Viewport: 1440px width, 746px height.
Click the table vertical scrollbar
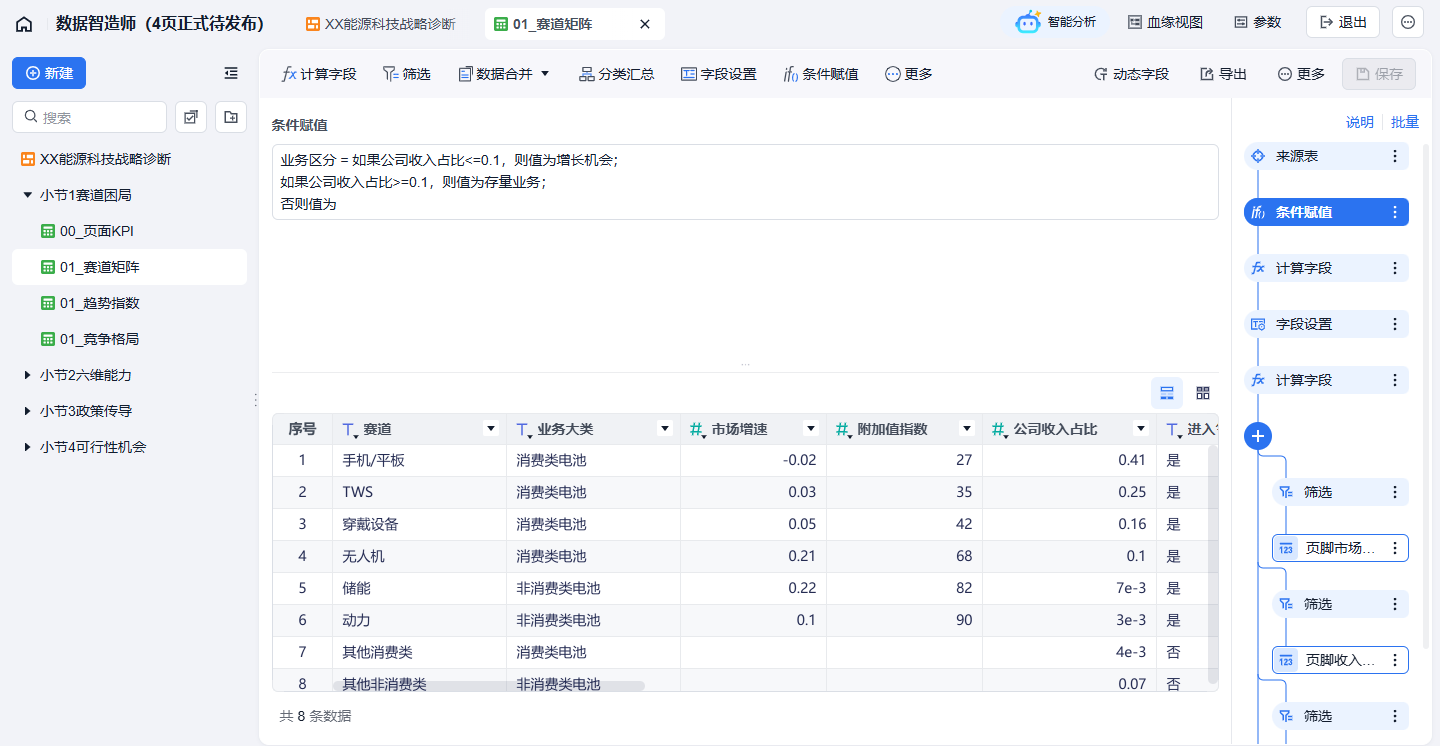point(1213,565)
